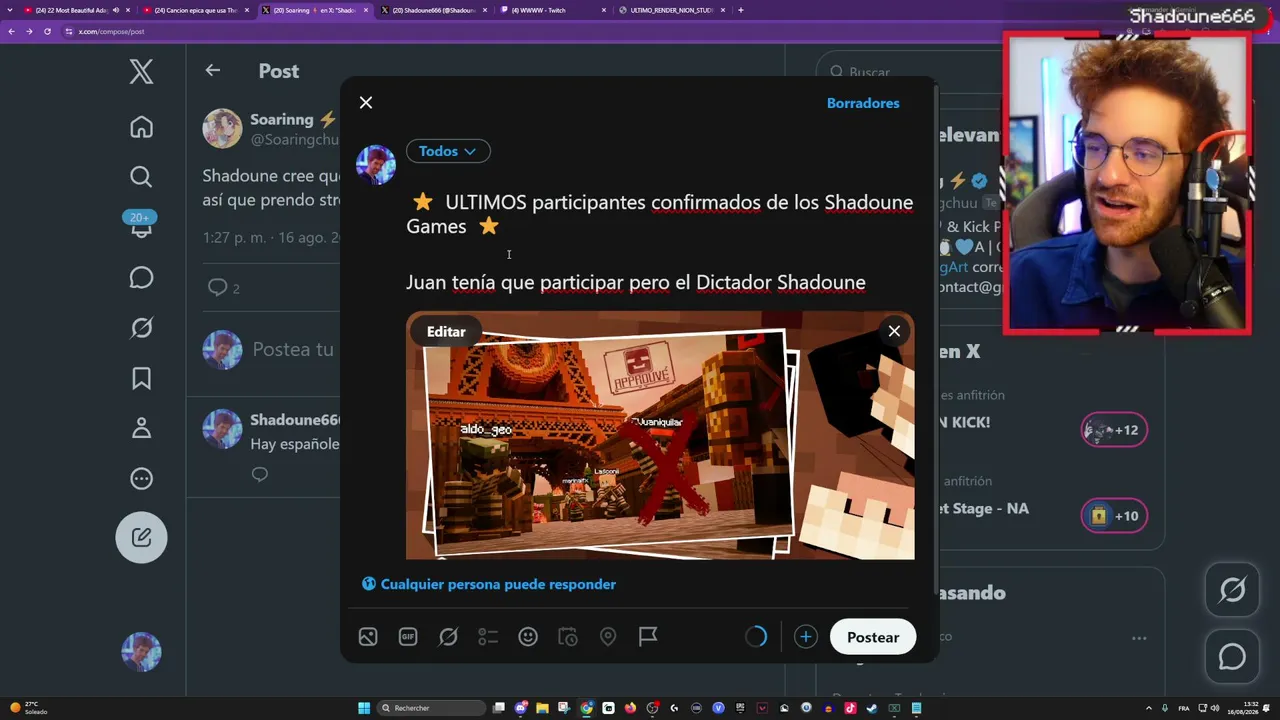The image size is (1280, 720).
Task: Open Borradores drafts list
Action: [x=863, y=103]
